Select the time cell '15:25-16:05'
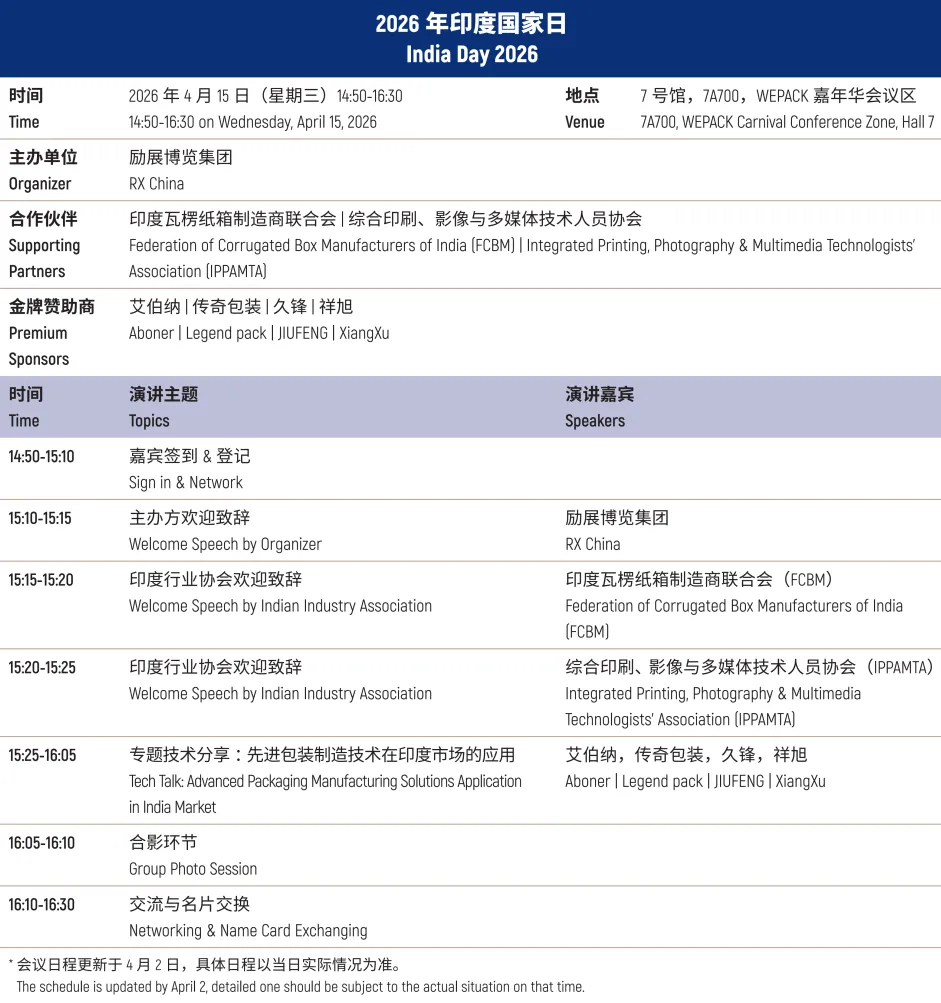The width and height of the screenshot is (941, 1003). click(x=42, y=755)
